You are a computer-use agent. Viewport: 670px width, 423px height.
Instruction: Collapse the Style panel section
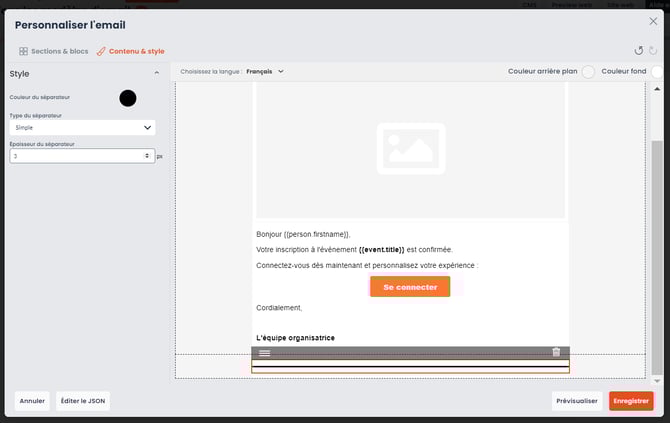click(x=156, y=73)
